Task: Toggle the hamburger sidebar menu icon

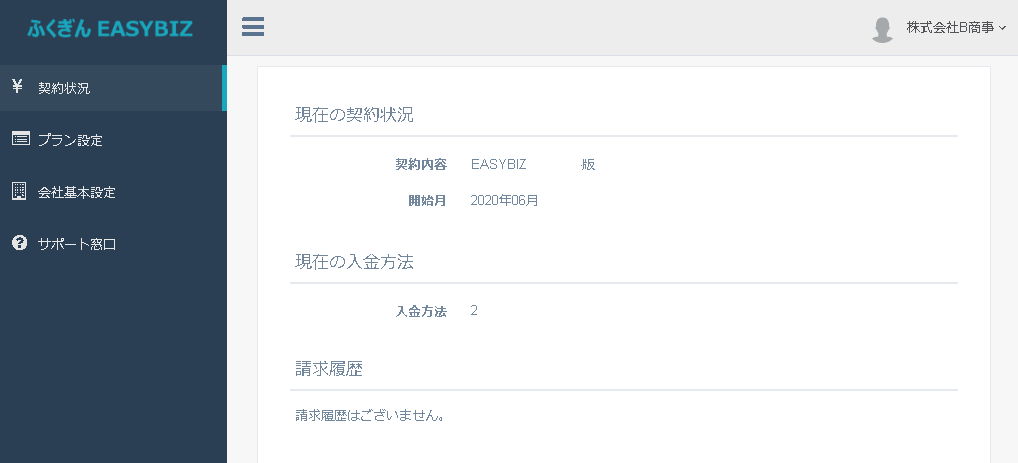Action: (253, 27)
